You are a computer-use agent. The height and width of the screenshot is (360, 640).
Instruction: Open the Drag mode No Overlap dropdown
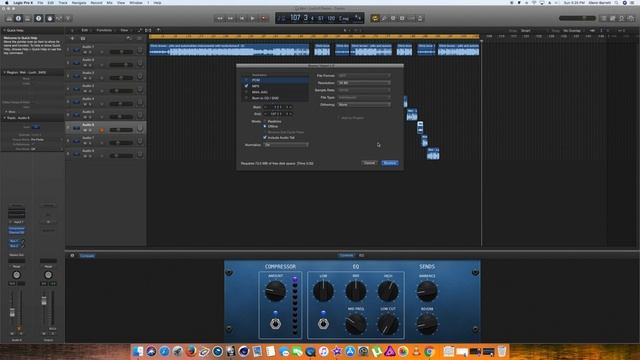(573, 31)
